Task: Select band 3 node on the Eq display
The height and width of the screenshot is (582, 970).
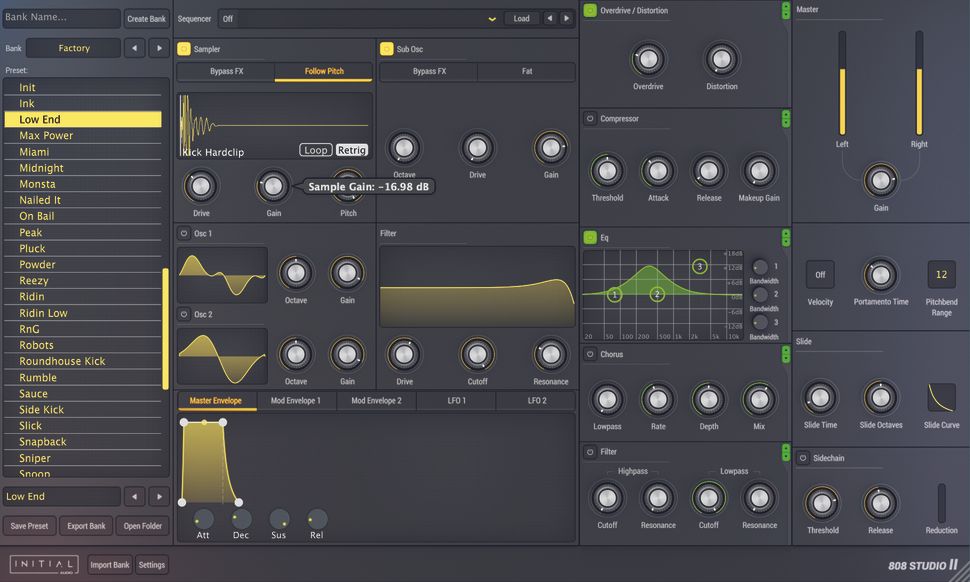Action: point(702,267)
